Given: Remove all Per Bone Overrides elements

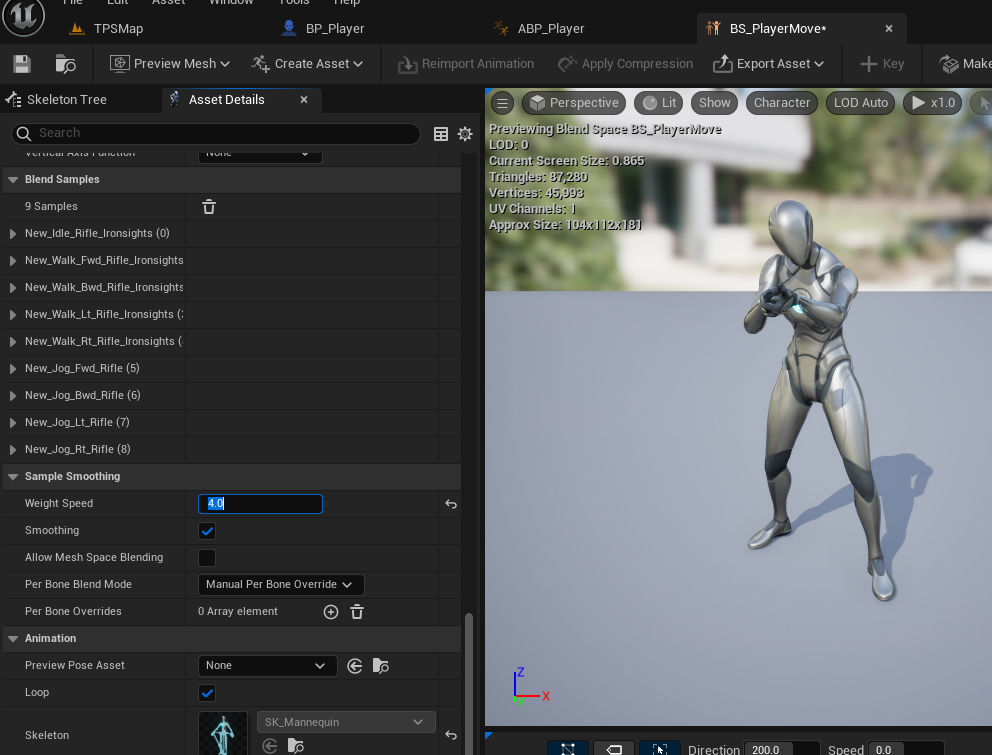Looking at the screenshot, I should (357, 612).
